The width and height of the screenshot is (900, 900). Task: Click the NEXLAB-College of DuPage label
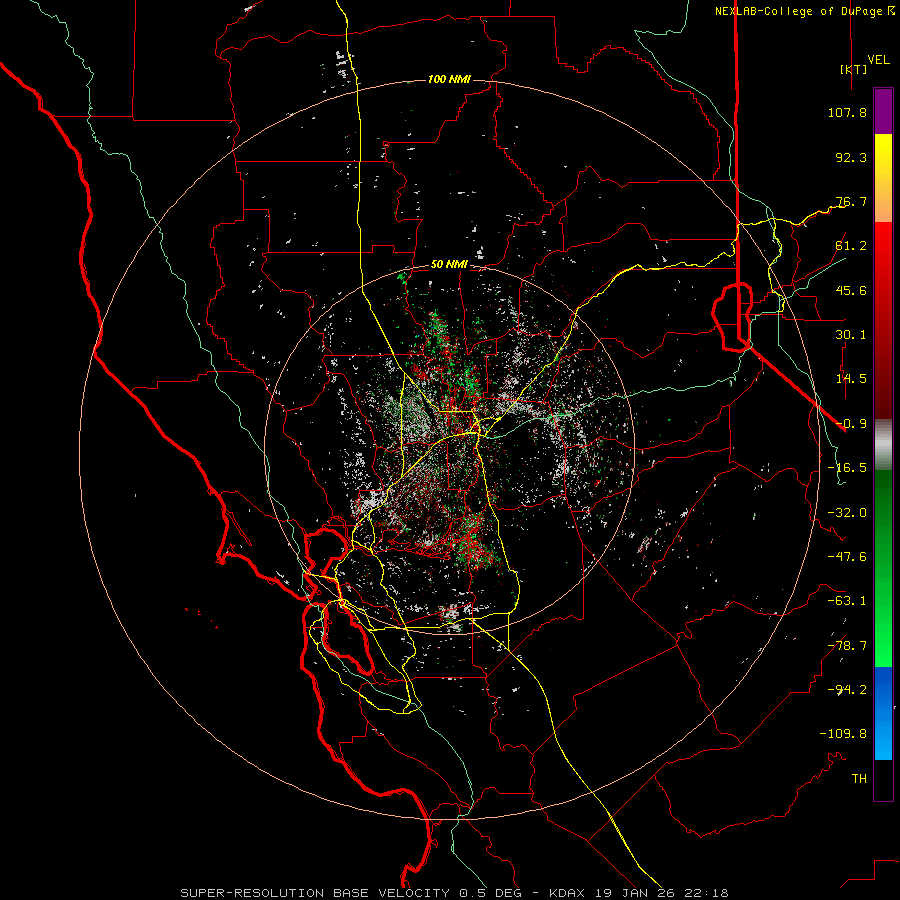click(798, 11)
